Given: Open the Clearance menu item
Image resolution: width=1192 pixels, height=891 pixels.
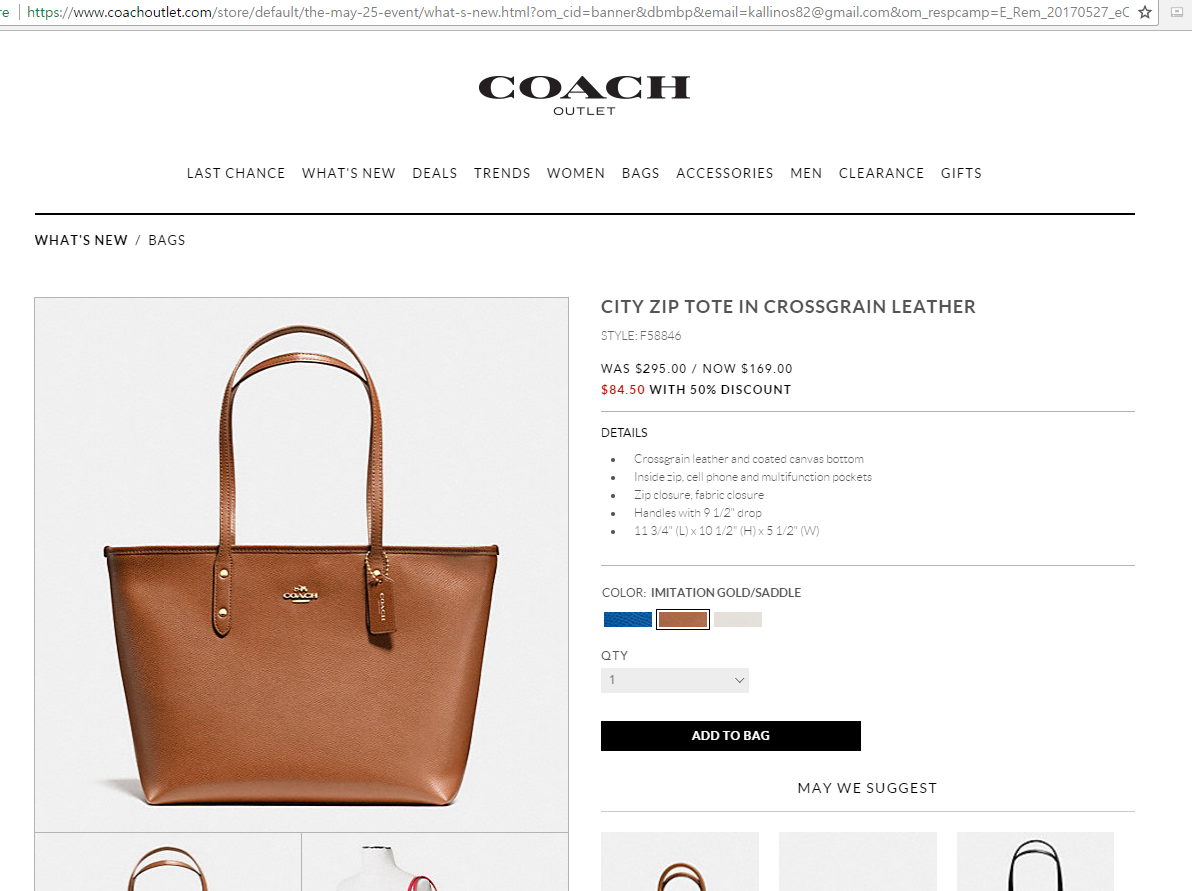Looking at the screenshot, I should [881, 173].
